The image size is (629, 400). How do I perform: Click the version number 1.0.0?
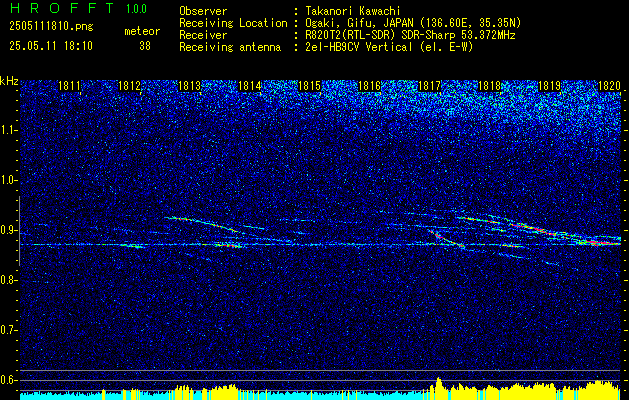pos(136,9)
